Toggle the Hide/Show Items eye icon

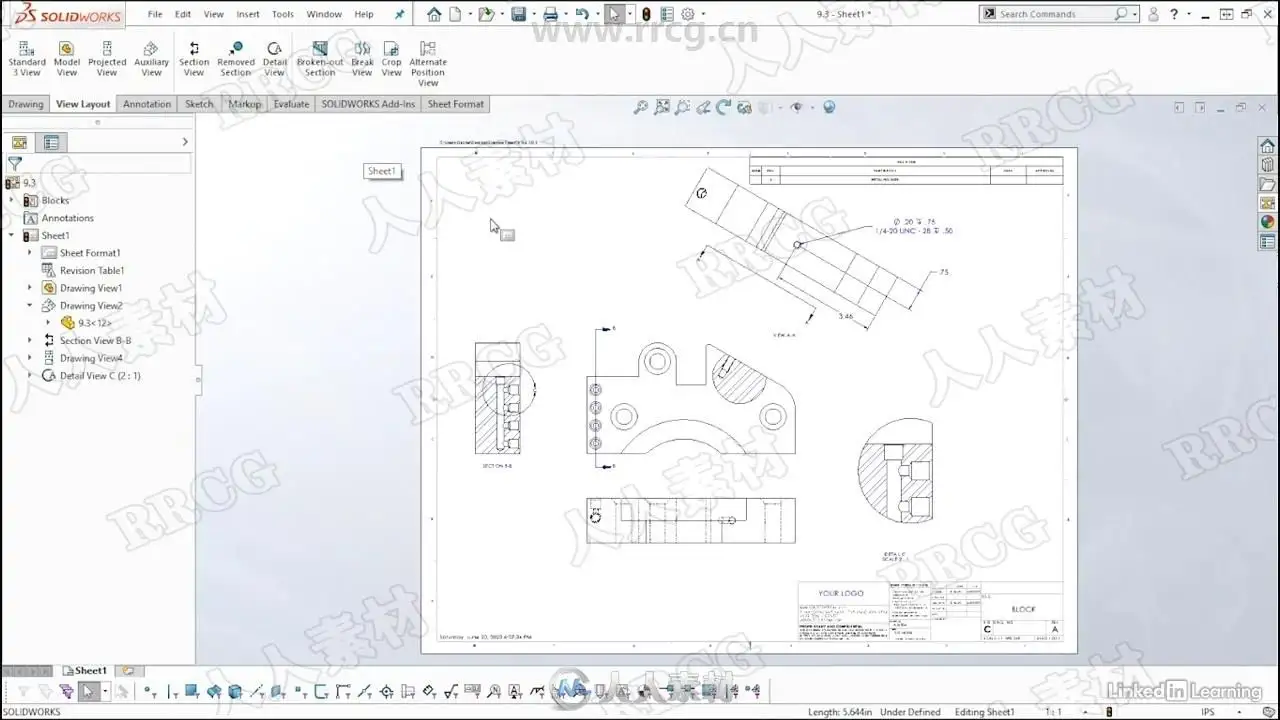point(797,107)
